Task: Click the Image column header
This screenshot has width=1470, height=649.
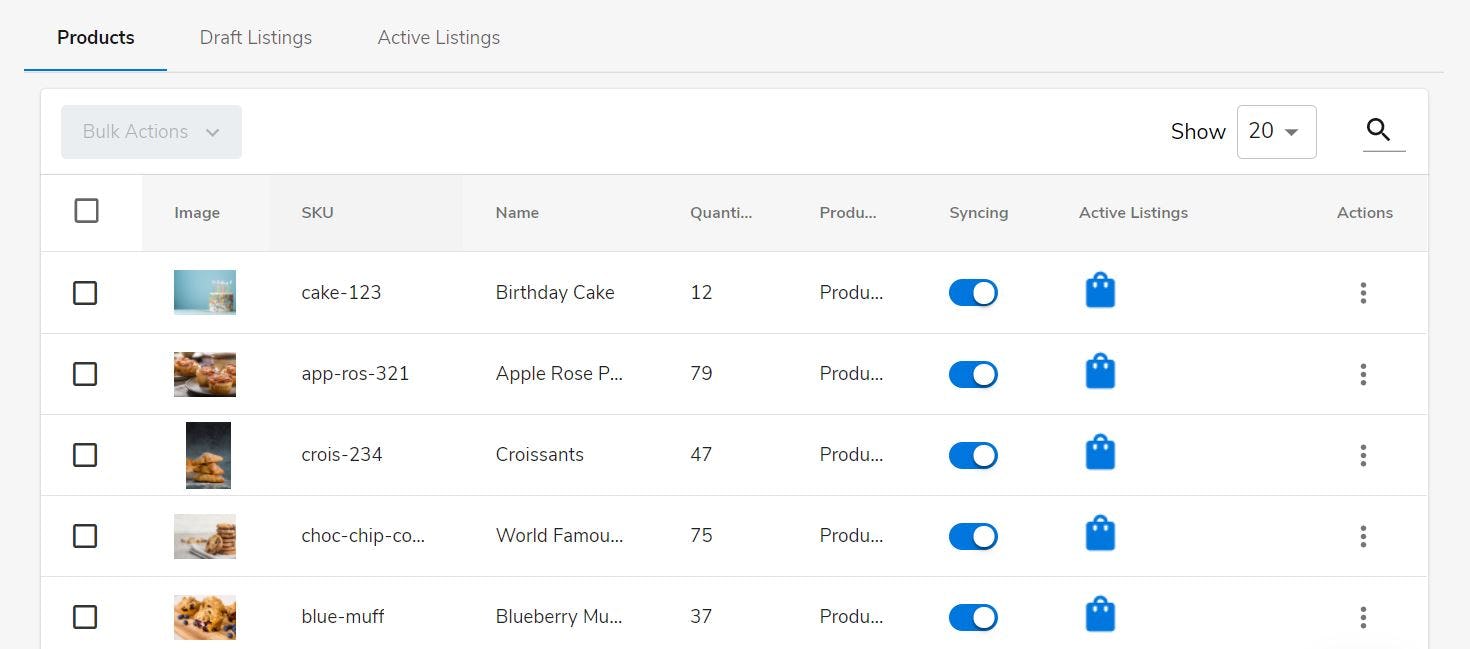Action: click(x=197, y=213)
